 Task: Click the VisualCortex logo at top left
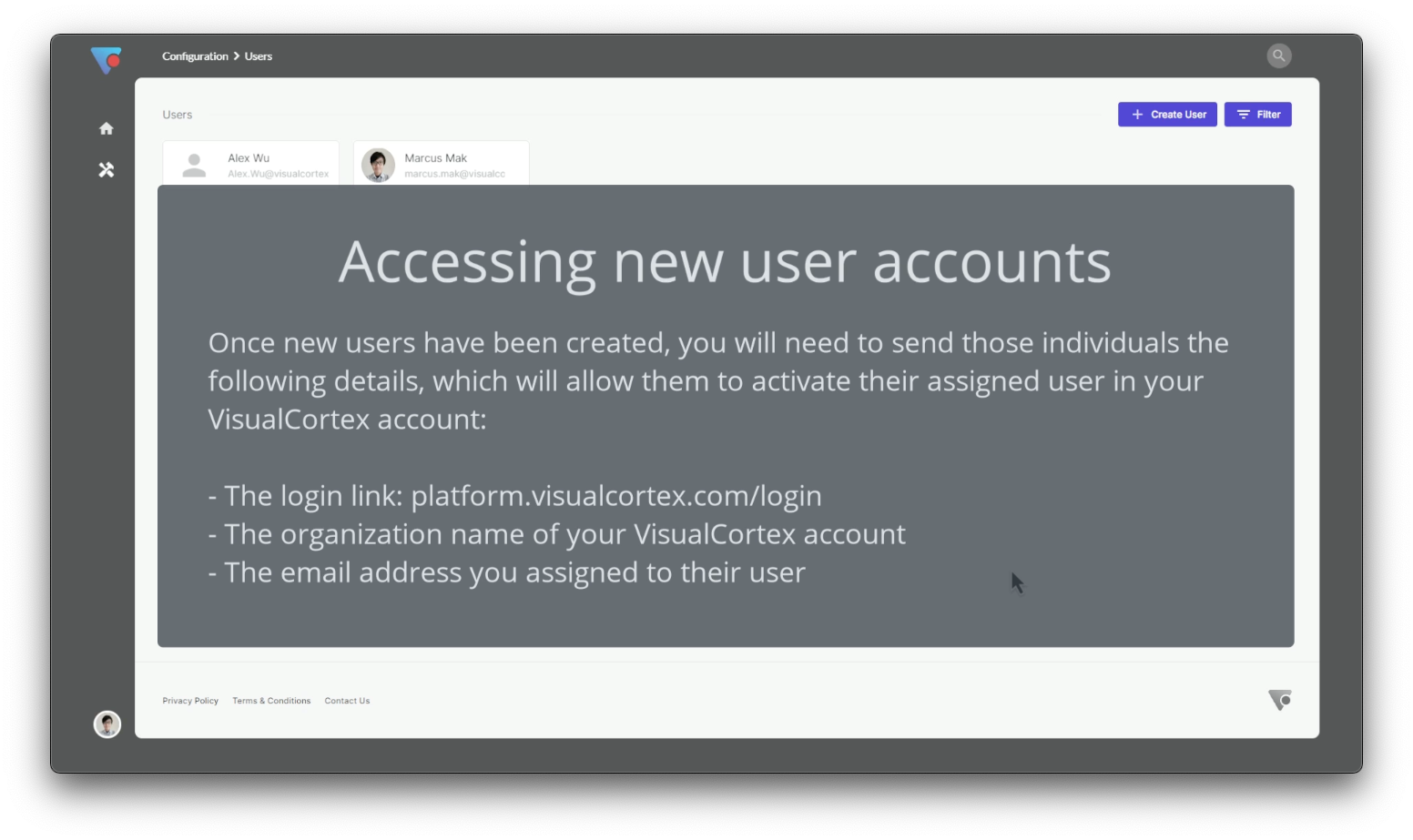pos(106,60)
